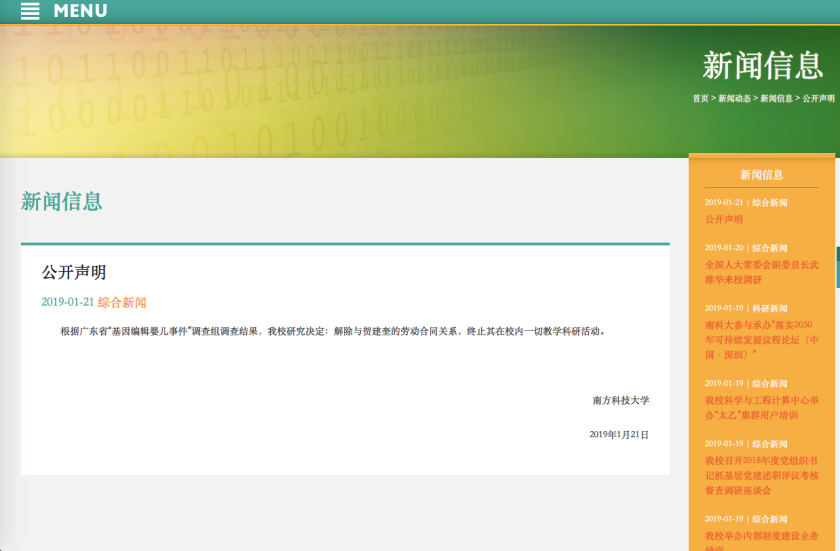Select 新闻信息 in the breadcrumb trail

[x=776, y=99]
